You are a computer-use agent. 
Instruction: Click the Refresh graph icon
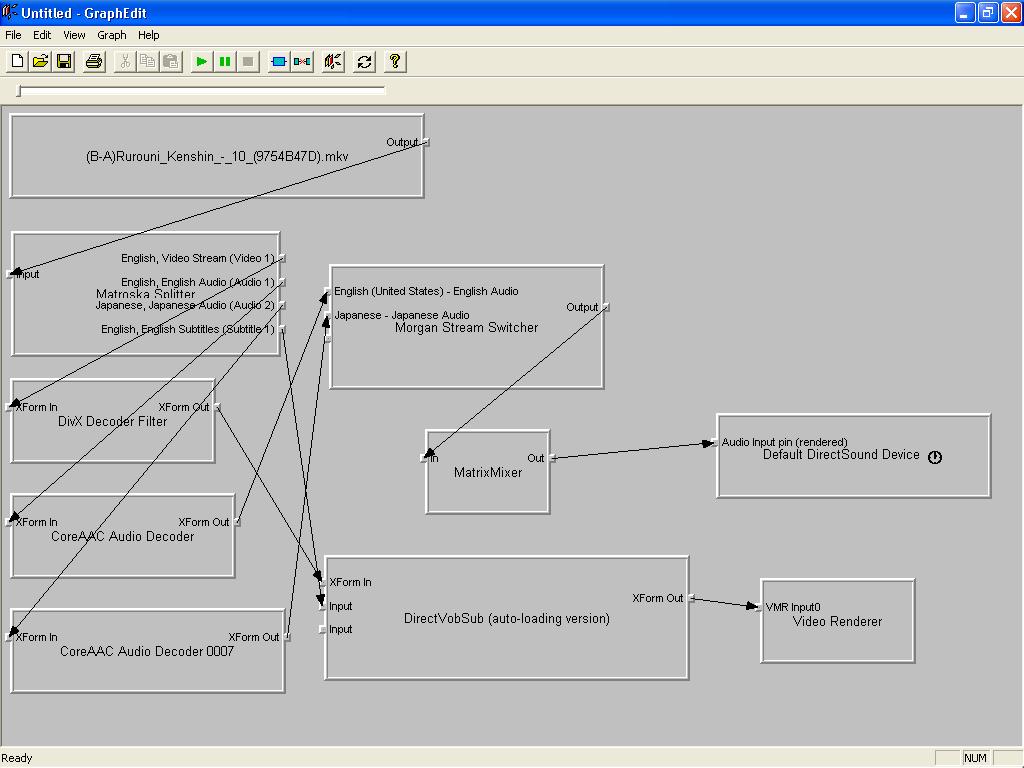(364, 61)
